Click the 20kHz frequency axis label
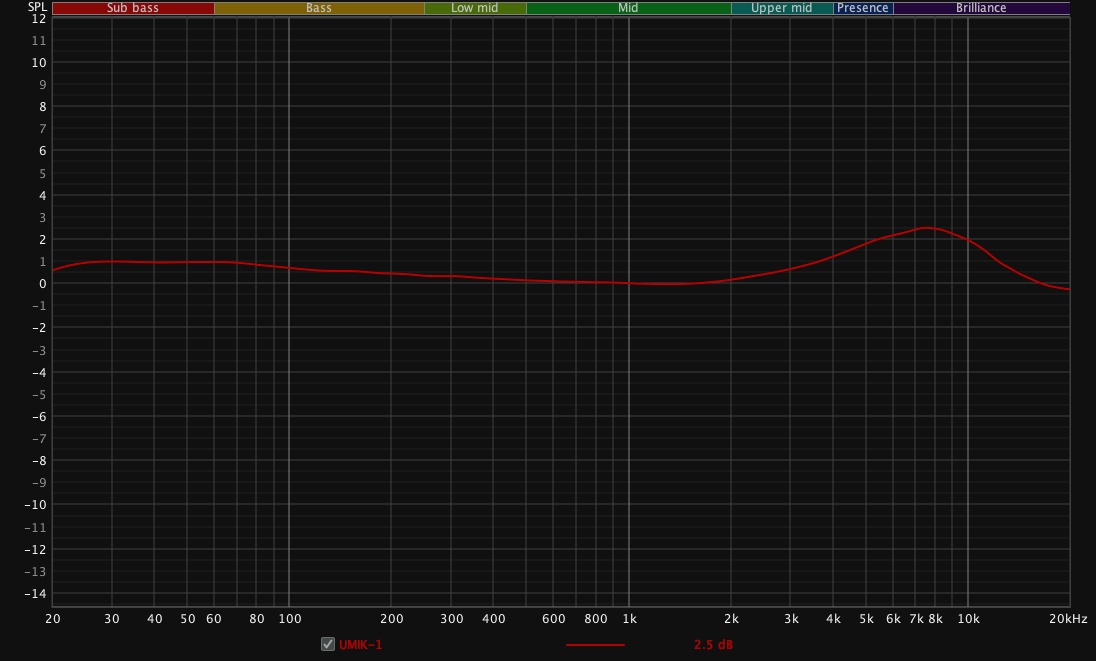Viewport: 1096px width, 661px height. coord(1067,619)
